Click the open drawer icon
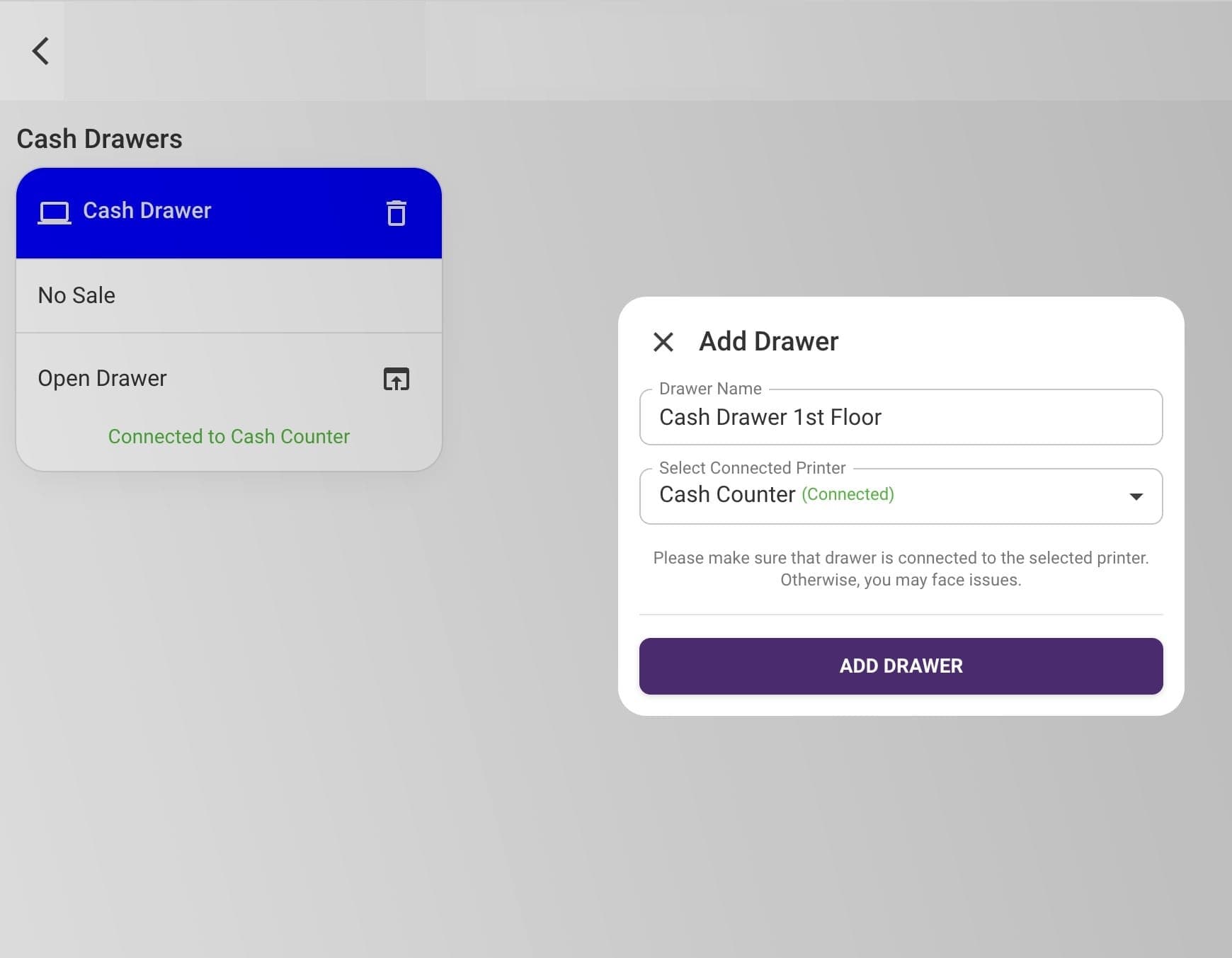This screenshot has width=1232, height=958. [397, 380]
